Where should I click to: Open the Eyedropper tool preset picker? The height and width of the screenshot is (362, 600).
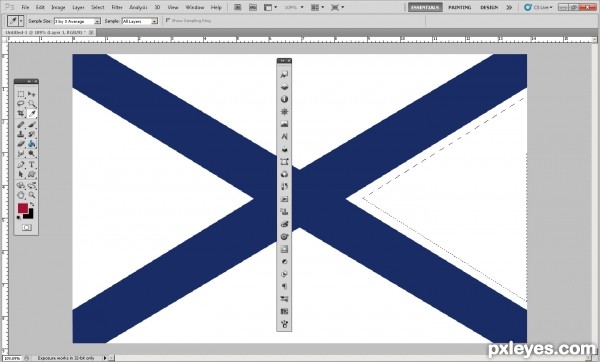pos(21,21)
